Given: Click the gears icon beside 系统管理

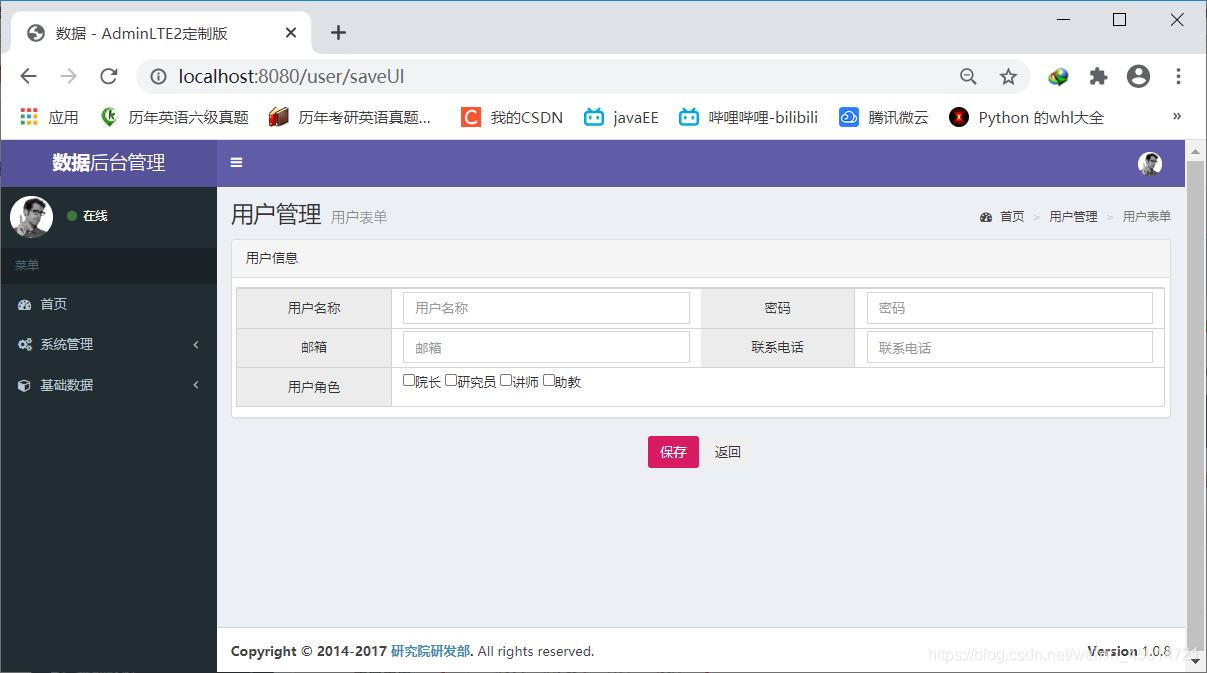Looking at the screenshot, I should 25,345.
